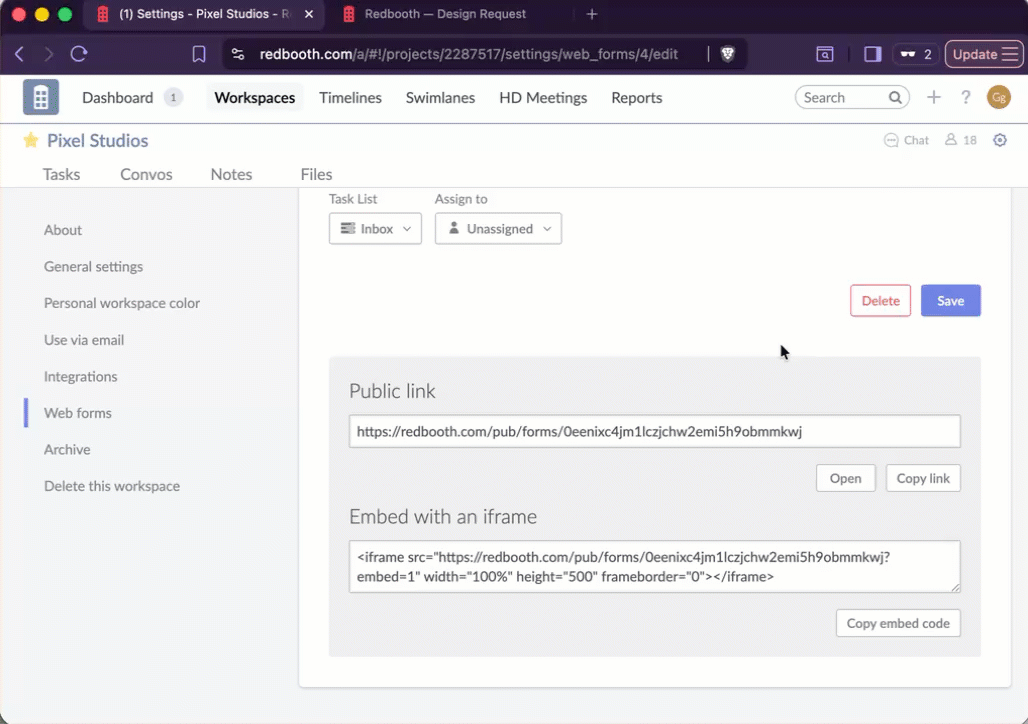Click the page search icon in toolbar
Viewport: 1028px width, 724px height.
click(825, 54)
